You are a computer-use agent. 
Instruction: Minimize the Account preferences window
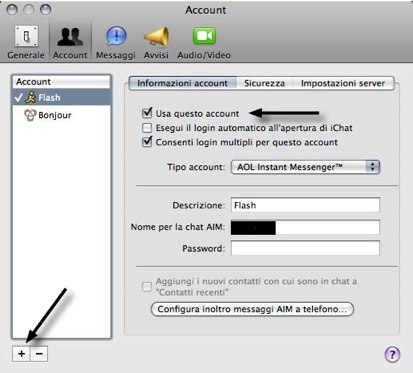29,10
